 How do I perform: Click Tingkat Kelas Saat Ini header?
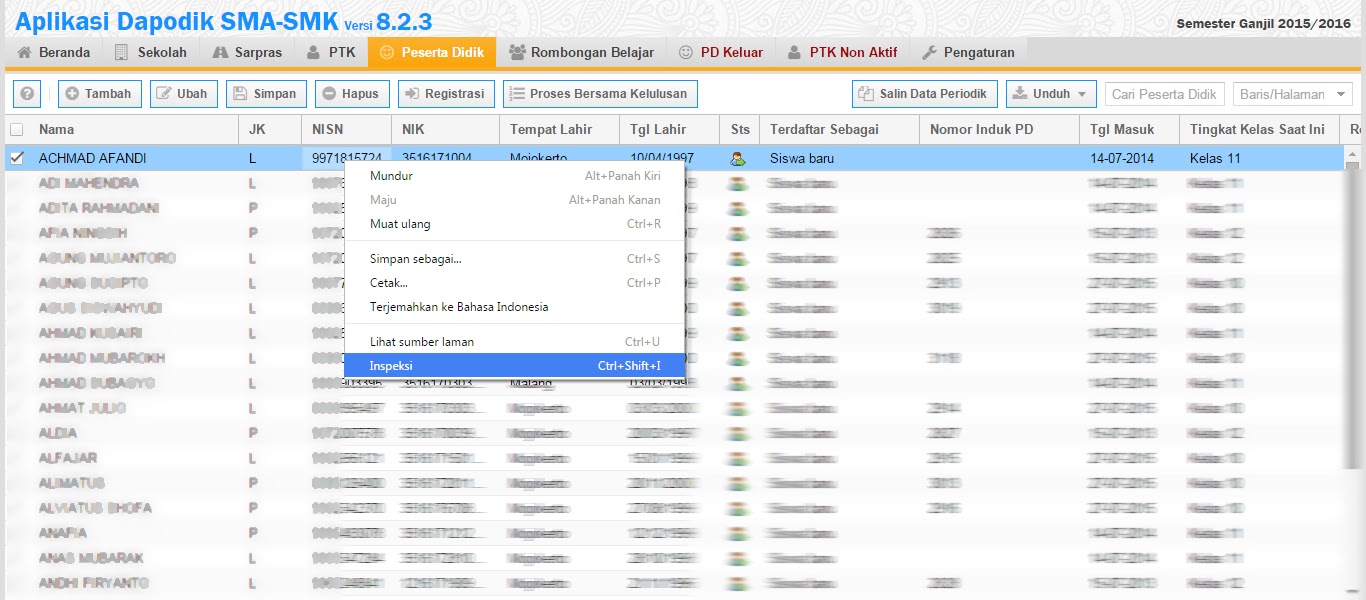1259,129
